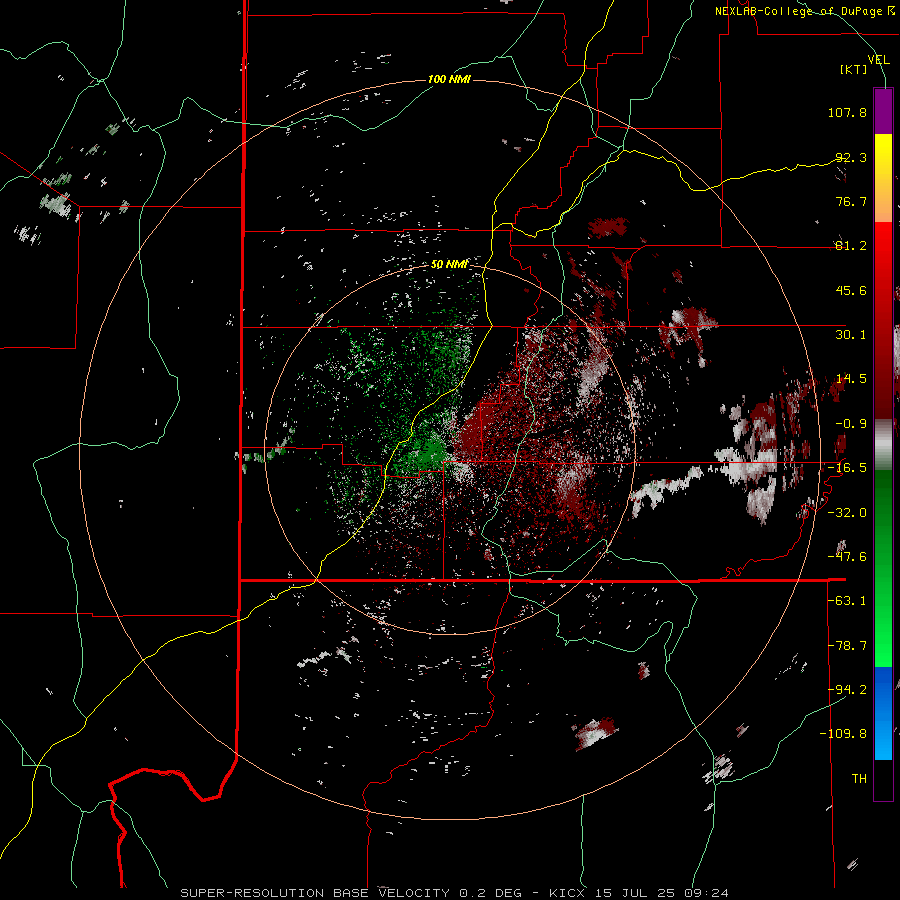Click the NEXLAB-College of DuPage watermark text
This screenshot has width=900, height=900.
click(x=804, y=11)
